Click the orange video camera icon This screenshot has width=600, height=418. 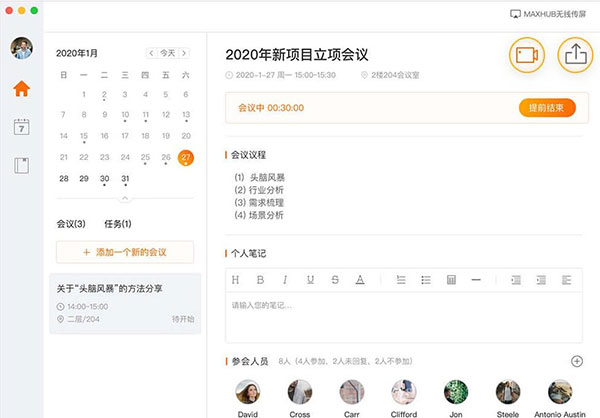click(x=527, y=55)
